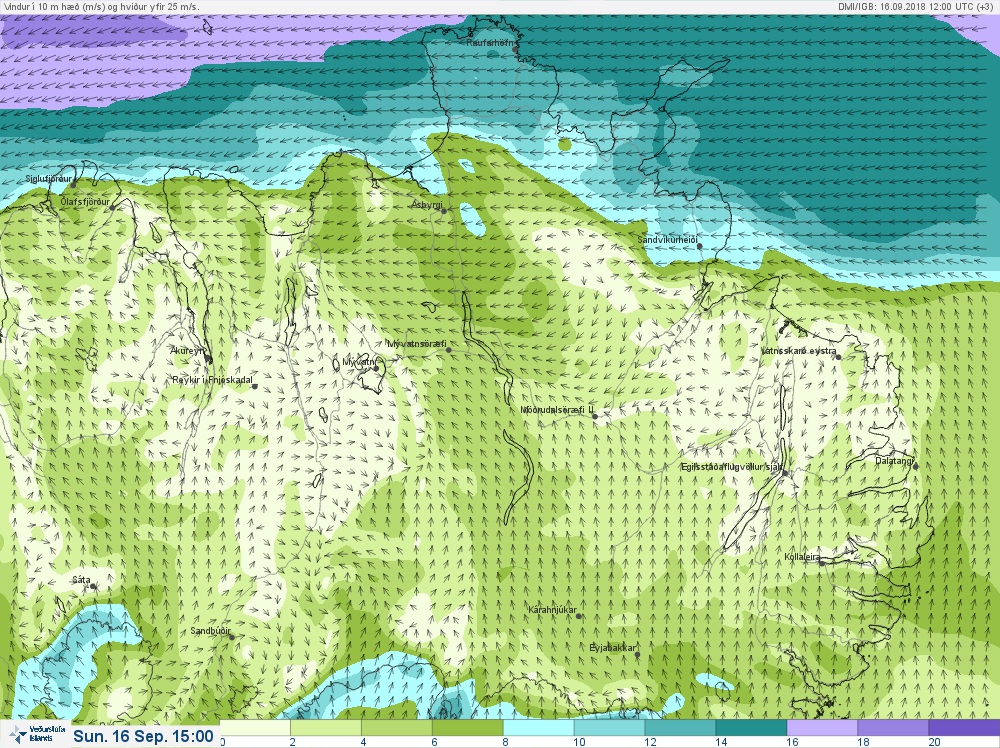This screenshot has height=748, width=1000.
Task: Select the 18–20 m/s medium purple swatch
Action: point(892,728)
